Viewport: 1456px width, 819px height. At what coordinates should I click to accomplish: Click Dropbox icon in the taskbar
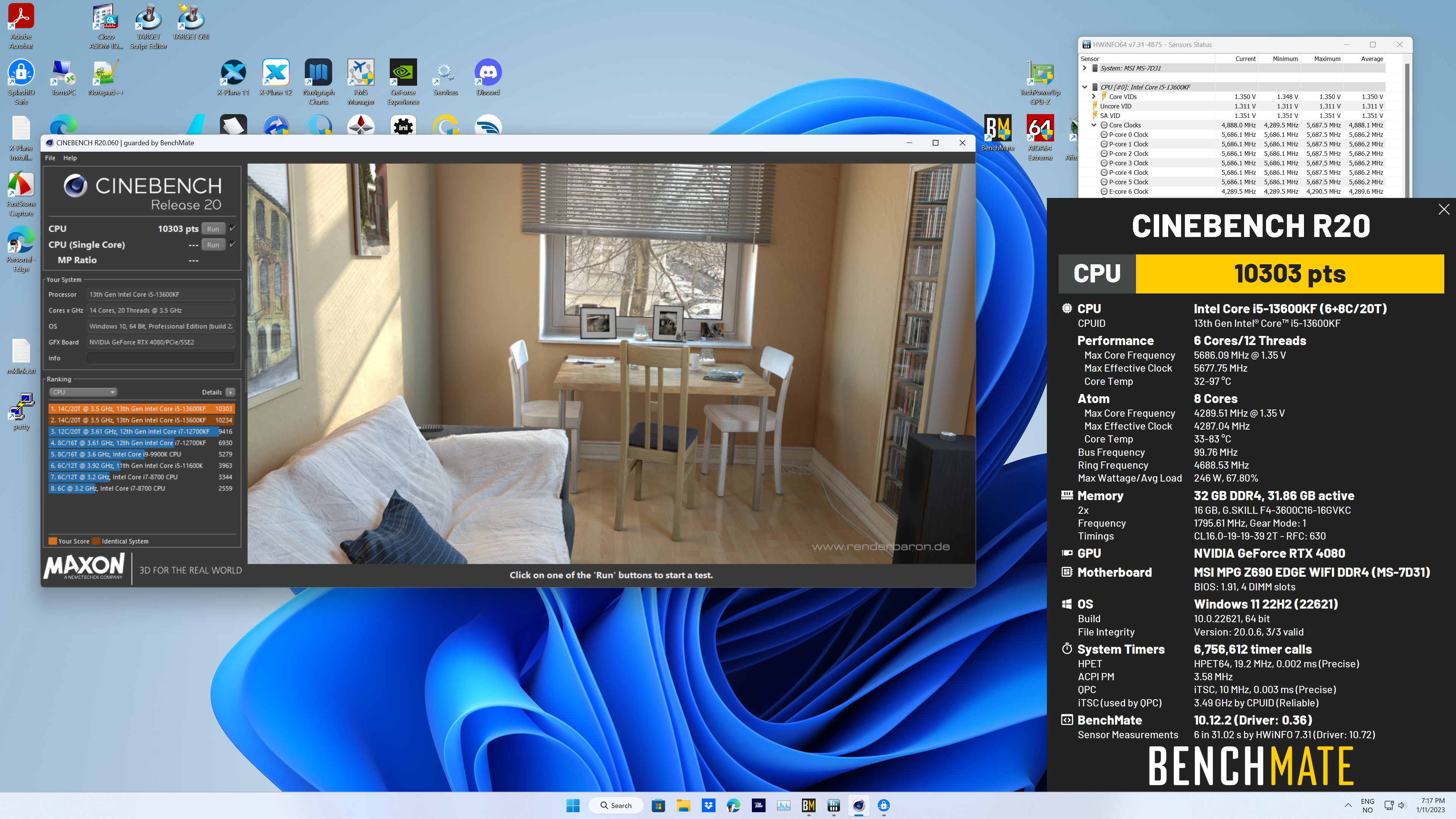coord(708,805)
